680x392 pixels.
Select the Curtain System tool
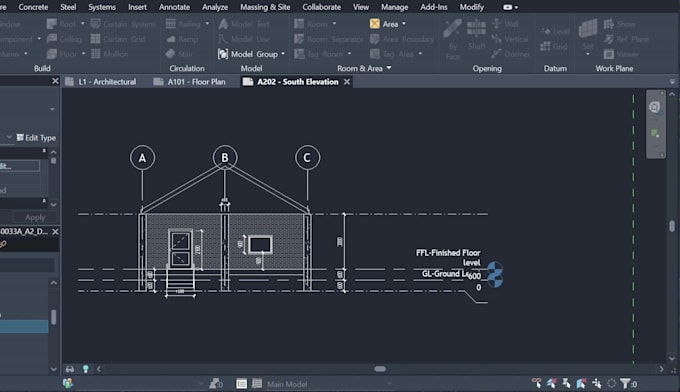pyautogui.click(x=123, y=24)
